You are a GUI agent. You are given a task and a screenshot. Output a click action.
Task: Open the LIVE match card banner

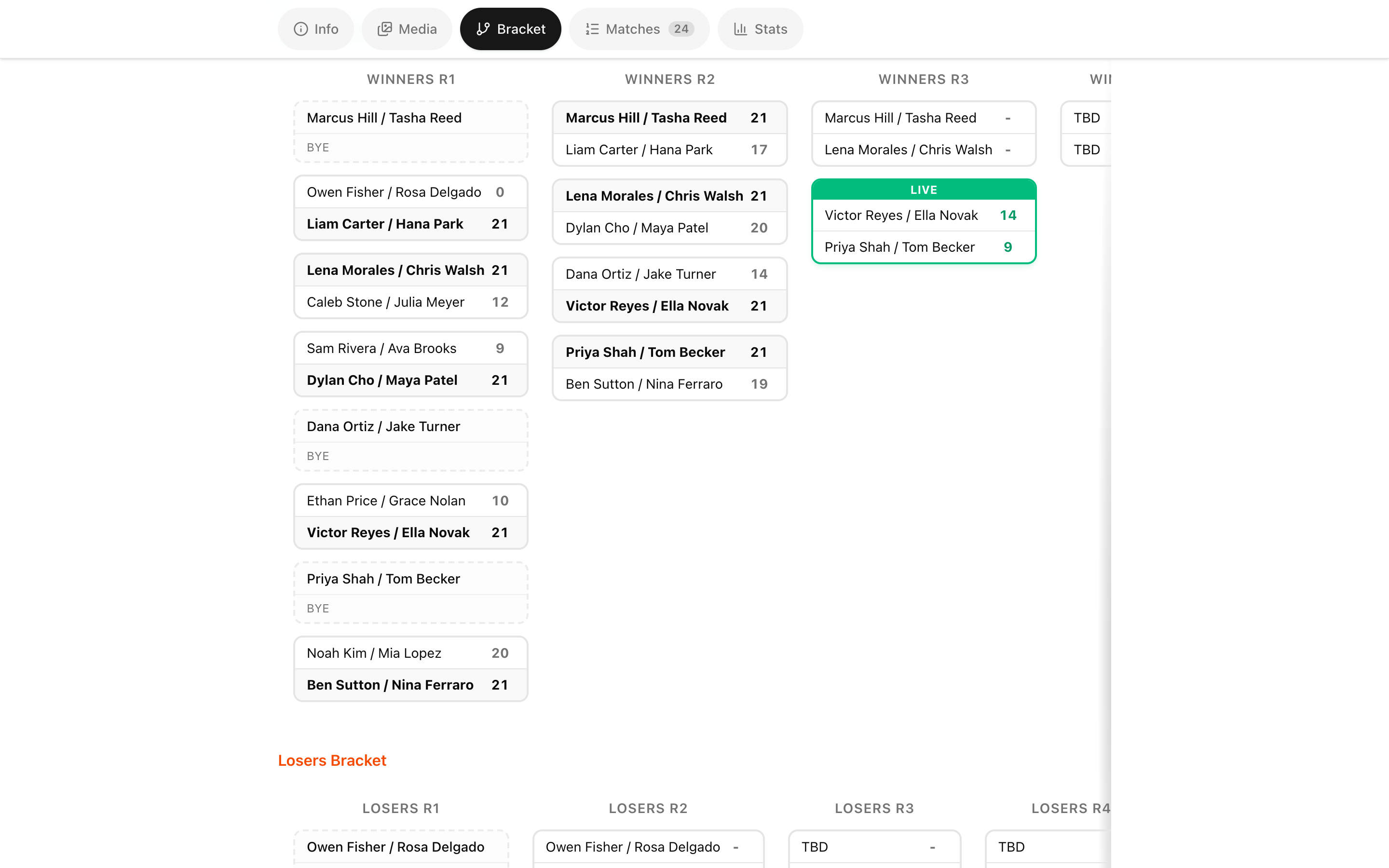(x=924, y=190)
